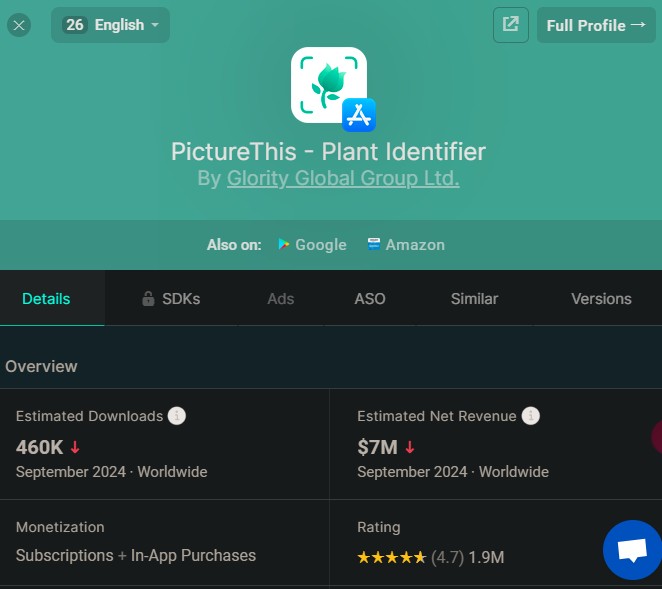This screenshot has width=662, height=589.
Task: Click the PictureThis app icon
Action: [326, 85]
